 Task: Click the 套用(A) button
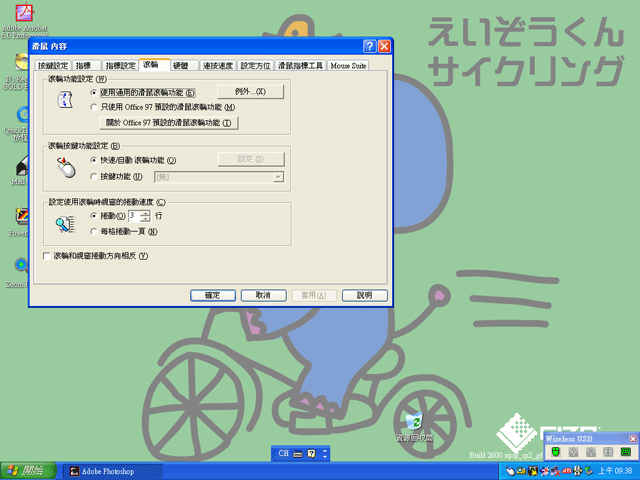pyautogui.click(x=314, y=295)
